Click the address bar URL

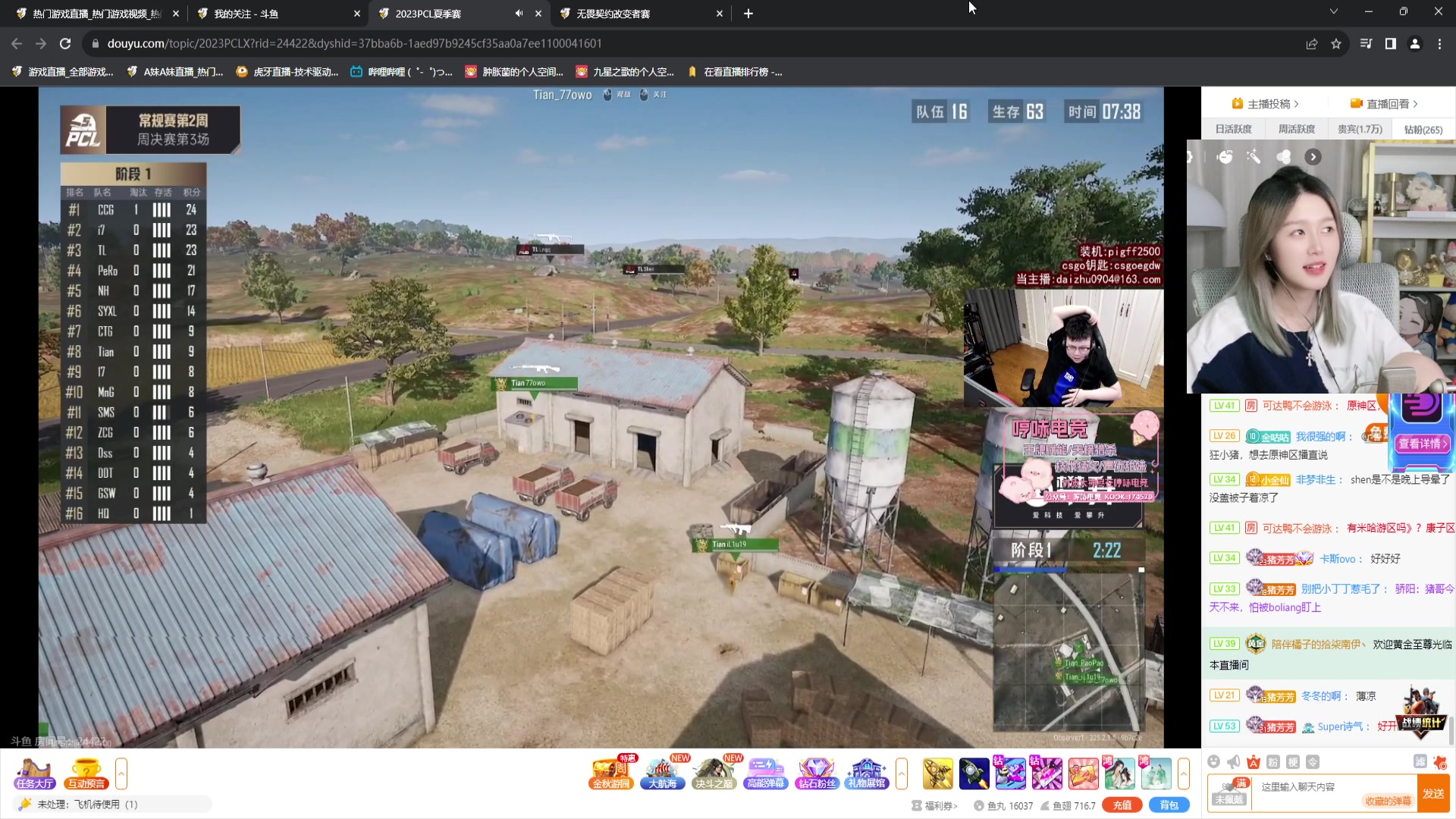354,44
